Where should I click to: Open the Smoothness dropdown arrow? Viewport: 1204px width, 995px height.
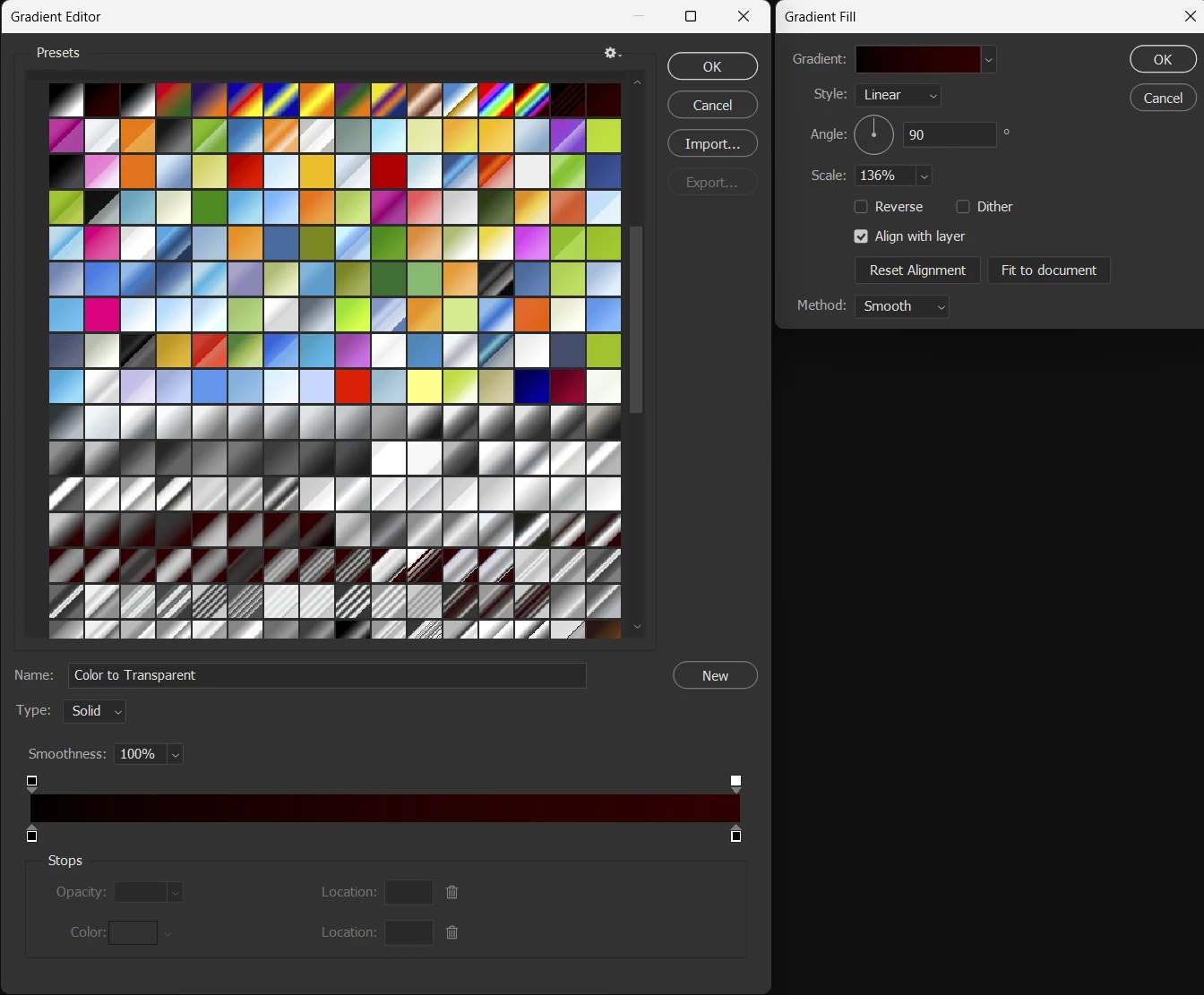pyautogui.click(x=176, y=755)
